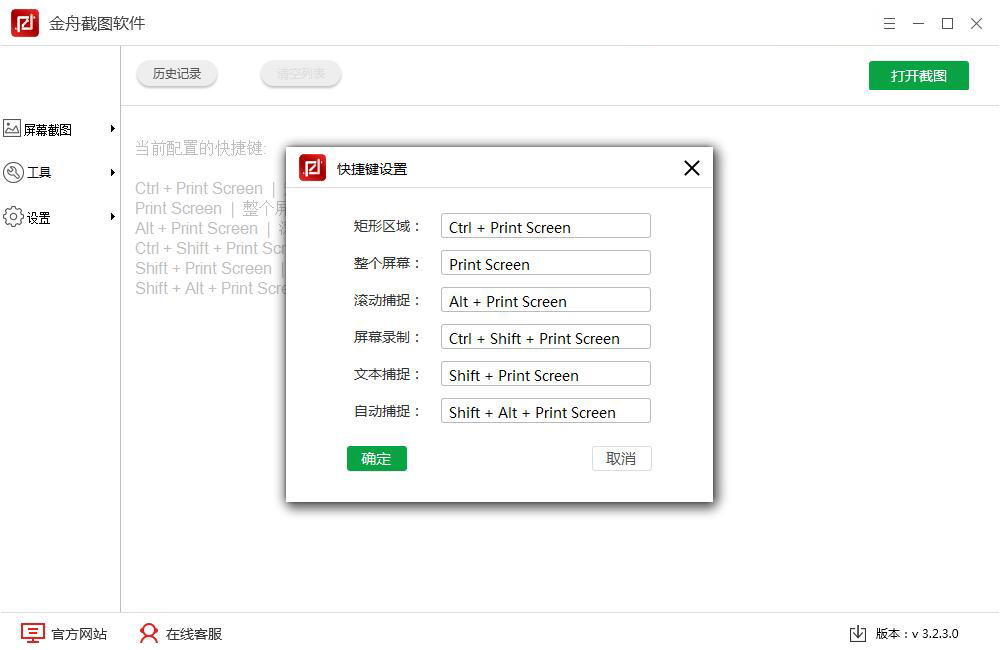Click the 历史记录 button at top
The image size is (1000, 650).
(176, 73)
